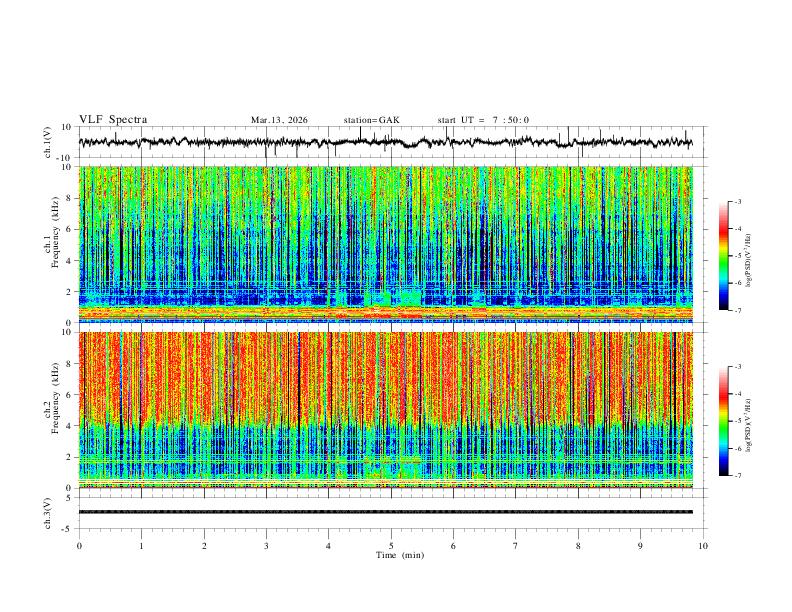
Task: Click time axis tick label "3"
Action: coord(266,546)
